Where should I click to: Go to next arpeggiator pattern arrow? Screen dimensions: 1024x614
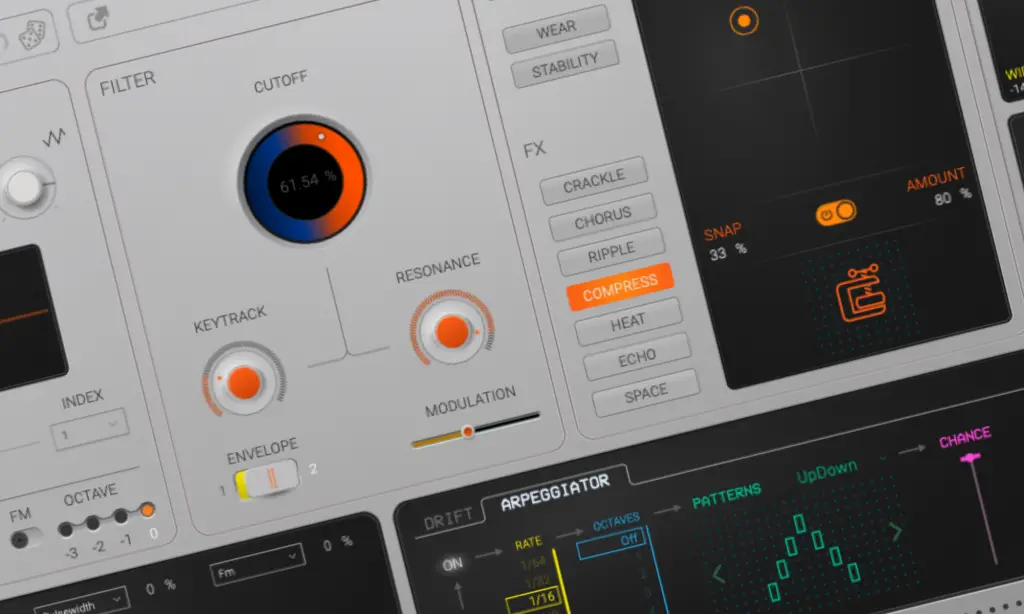pyautogui.click(x=896, y=532)
